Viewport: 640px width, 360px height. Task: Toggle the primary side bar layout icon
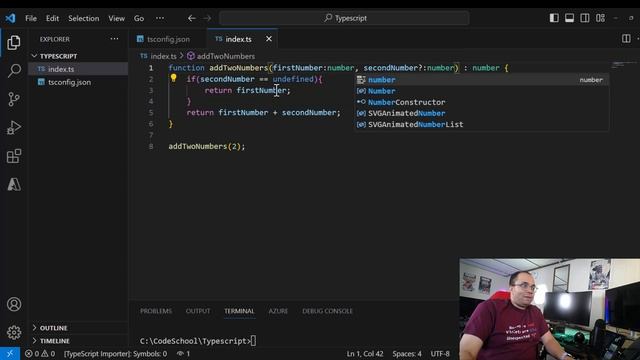[554, 18]
